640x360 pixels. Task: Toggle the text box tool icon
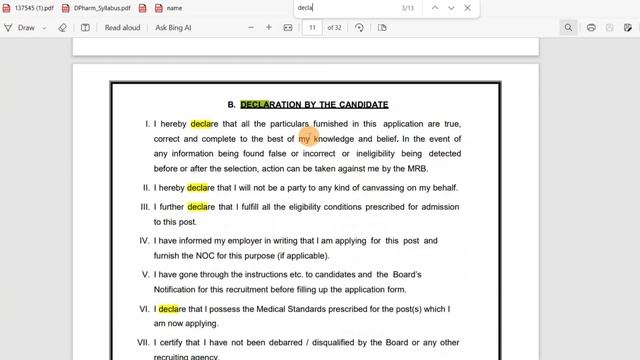point(85,28)
